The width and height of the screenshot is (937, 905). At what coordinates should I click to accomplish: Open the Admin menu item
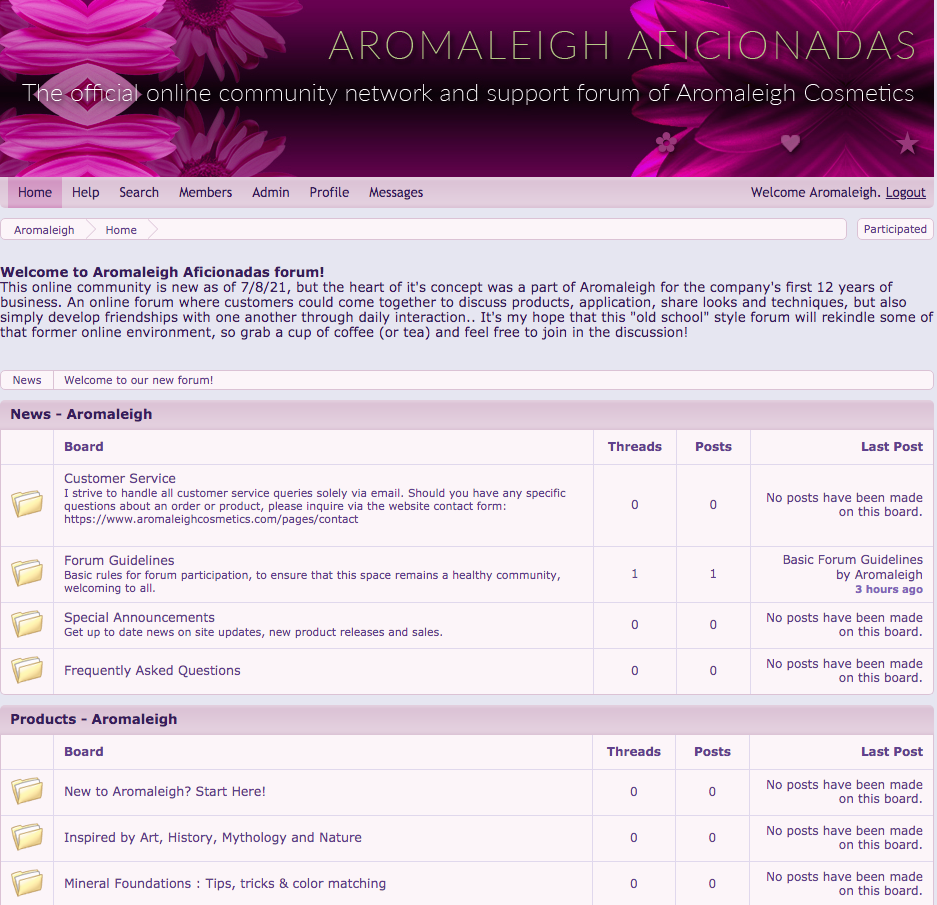(271, 192)
